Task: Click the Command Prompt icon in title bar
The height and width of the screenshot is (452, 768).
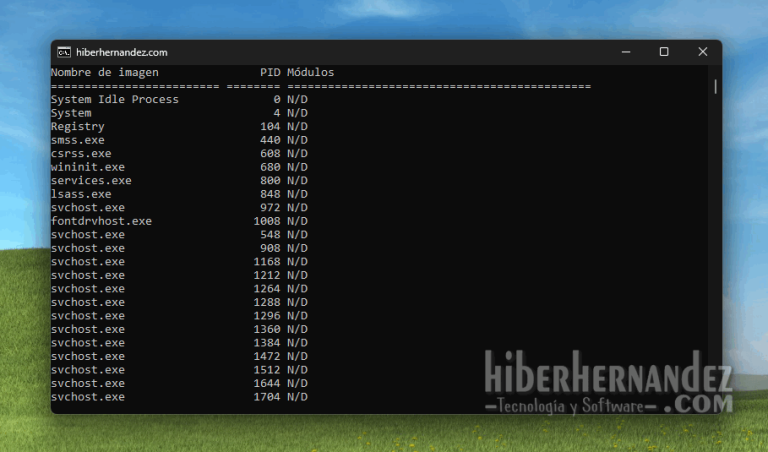Action: point(63,52)
